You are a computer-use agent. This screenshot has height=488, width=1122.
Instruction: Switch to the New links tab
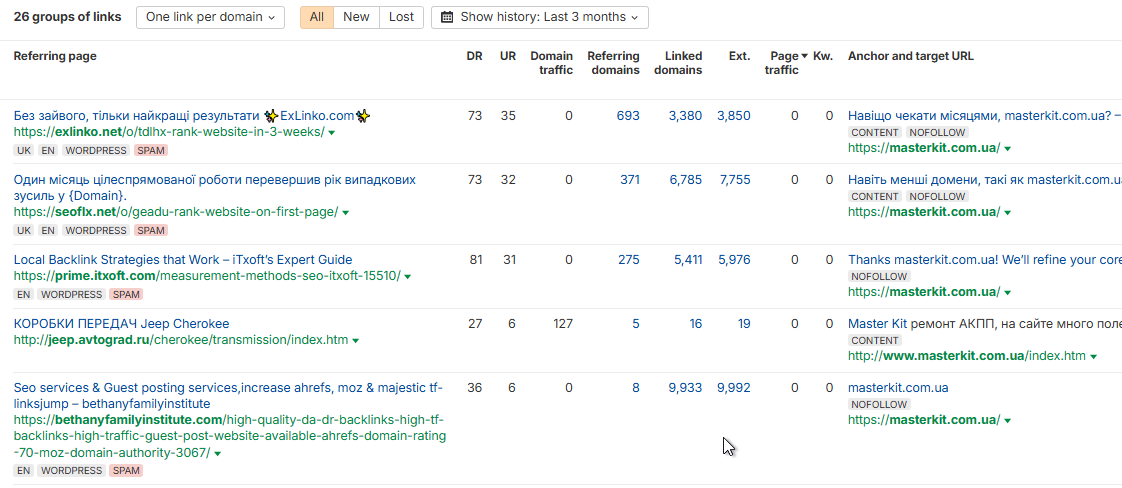pyautogui.click(x=356, y=17)
